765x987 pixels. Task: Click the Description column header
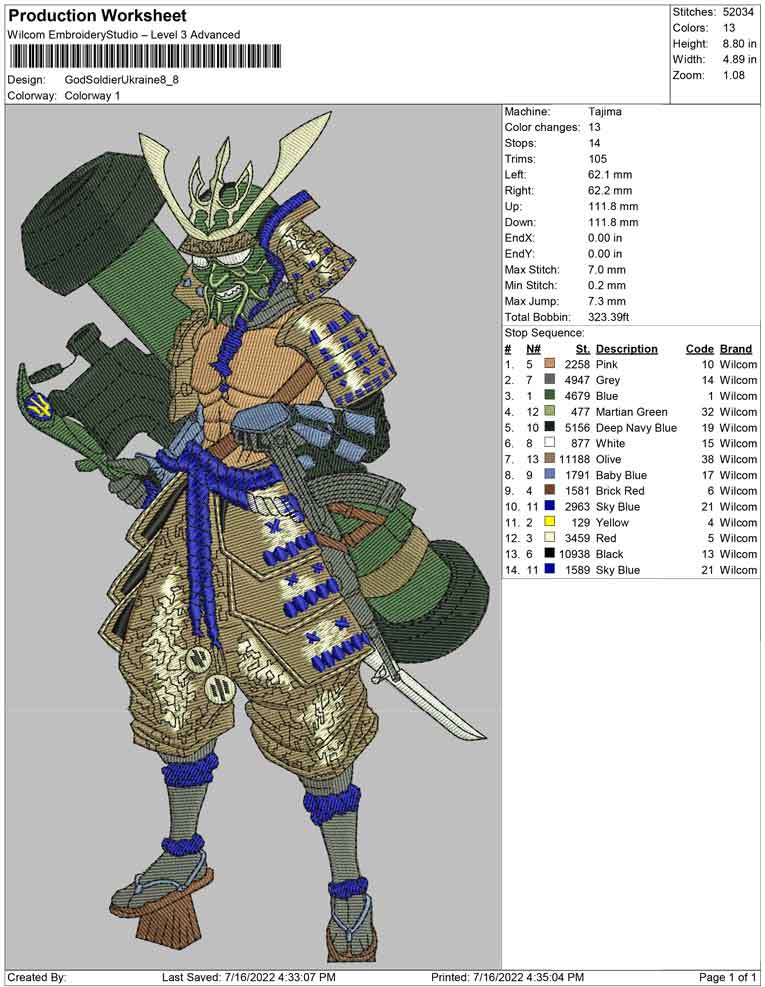pos(626,349)
